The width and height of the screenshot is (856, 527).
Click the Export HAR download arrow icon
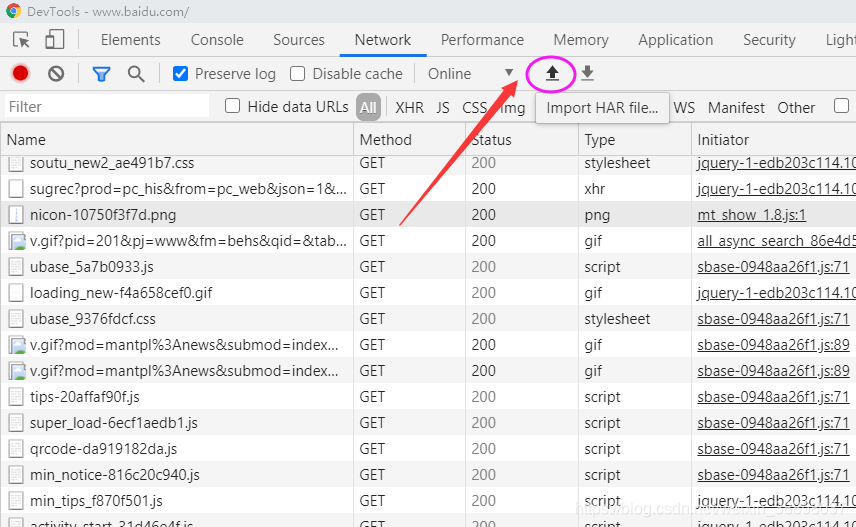[x=587, y=73]
